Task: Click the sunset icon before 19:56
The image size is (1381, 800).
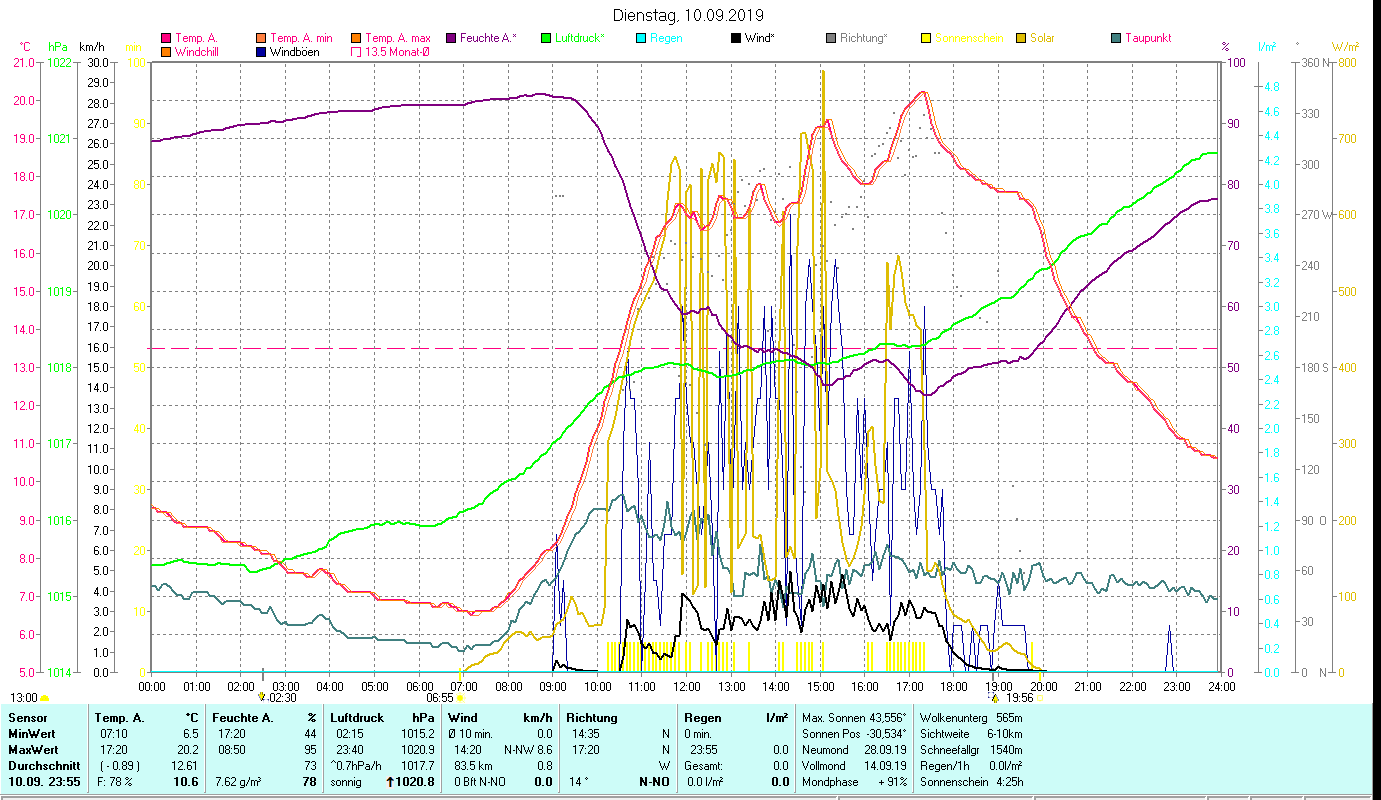Action: click(x=996, y=698)
